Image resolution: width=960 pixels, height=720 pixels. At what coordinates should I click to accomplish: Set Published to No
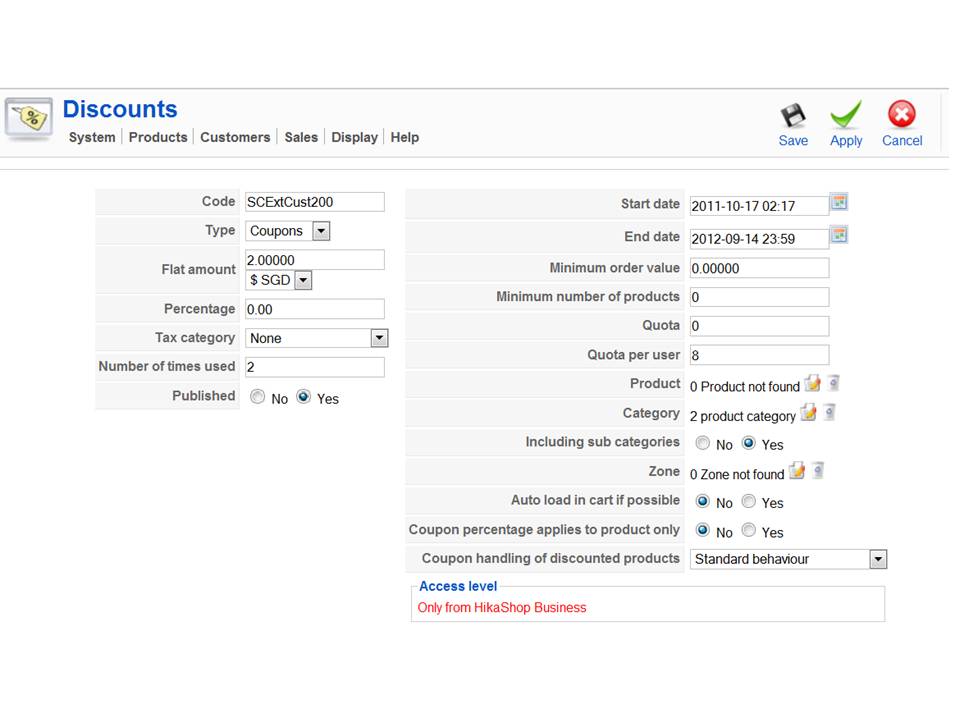click(258, 397)
